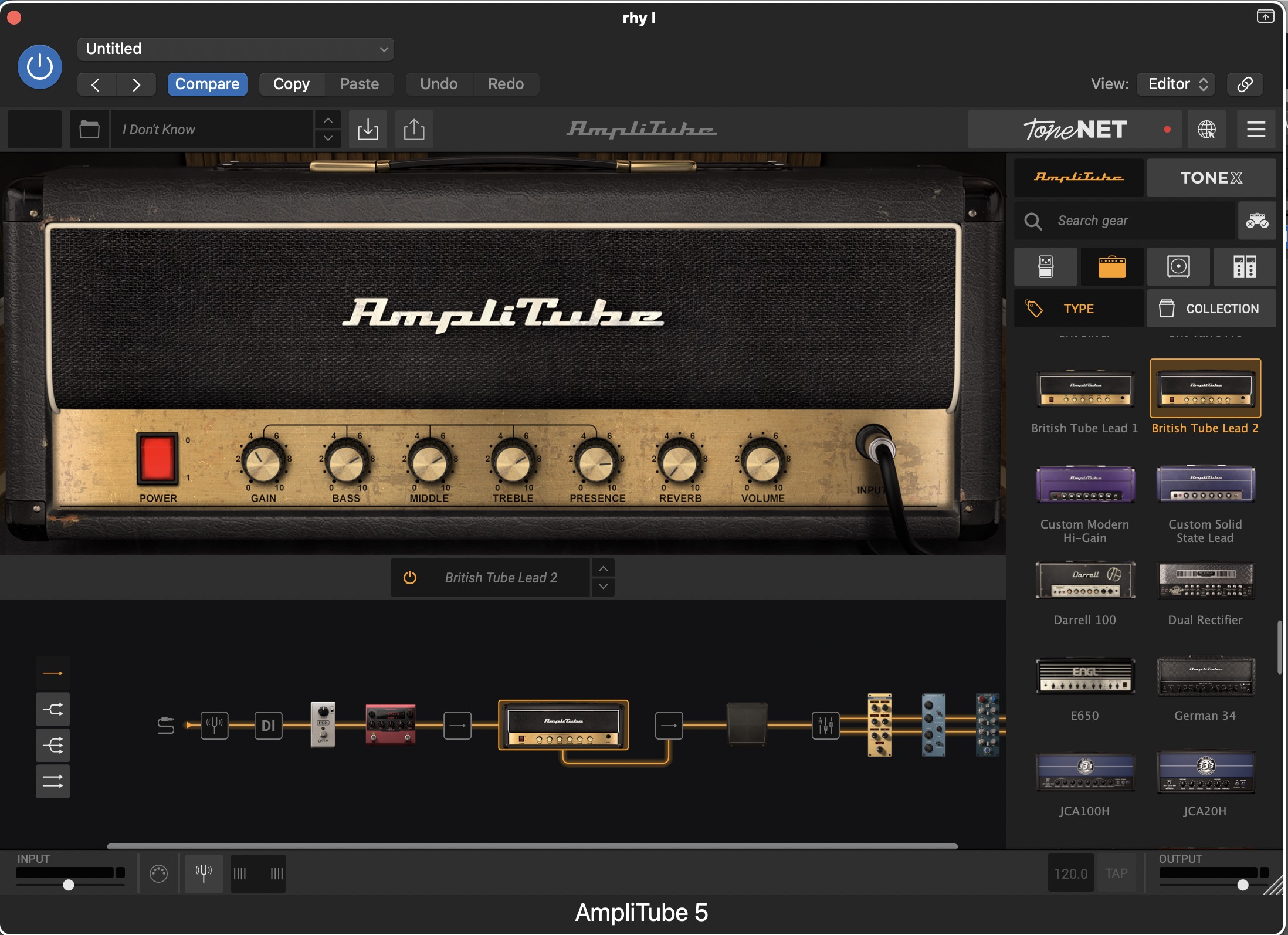Switch to the COLLECTION tab
This screenshot has height=935, width=1288.
click(x=1211, y=309)
